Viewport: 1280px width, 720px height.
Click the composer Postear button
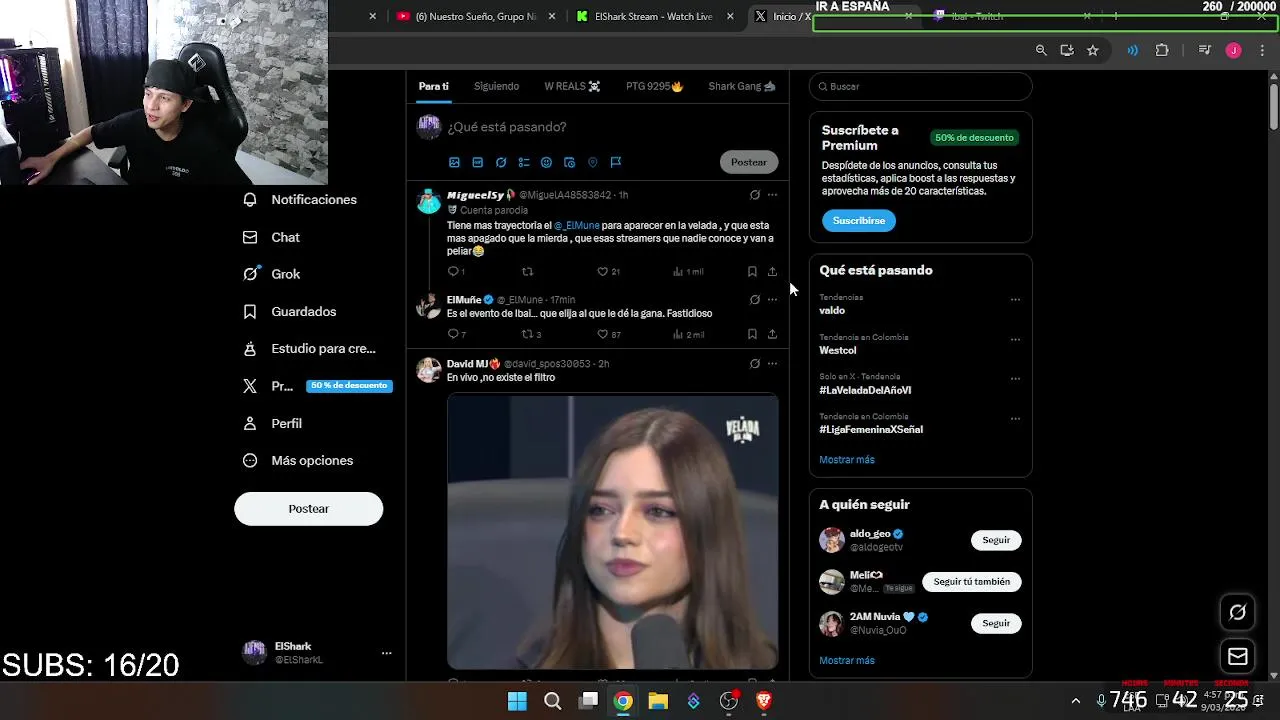748,162
